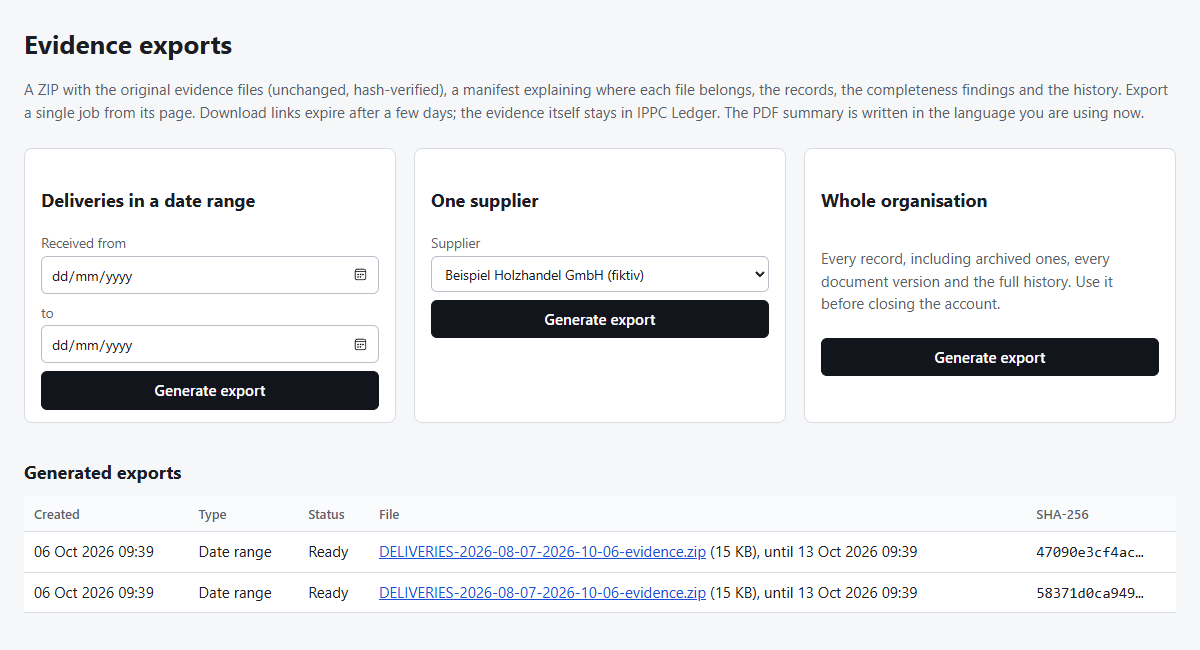Focus the "to" date field
The image size is (1200, 650).
(210, 345)
